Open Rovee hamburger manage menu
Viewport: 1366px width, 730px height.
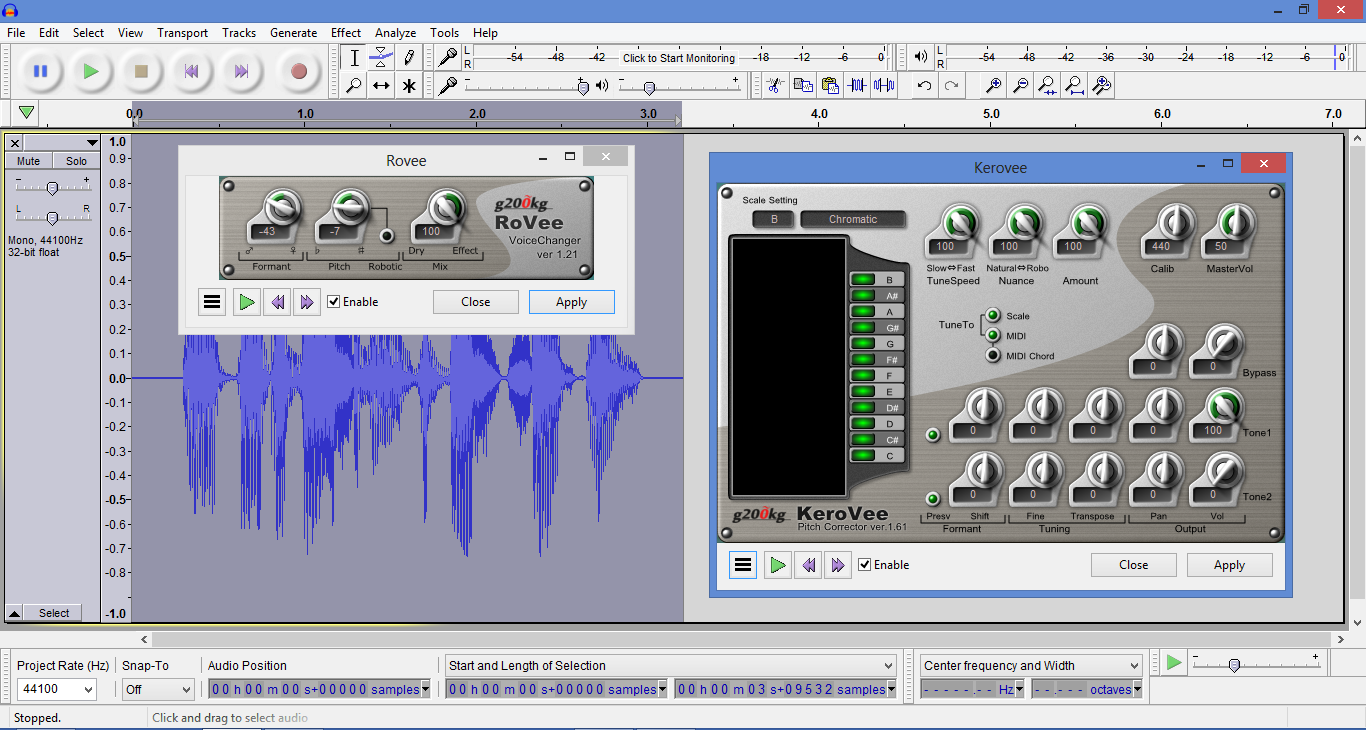click(x=212, y=302)
